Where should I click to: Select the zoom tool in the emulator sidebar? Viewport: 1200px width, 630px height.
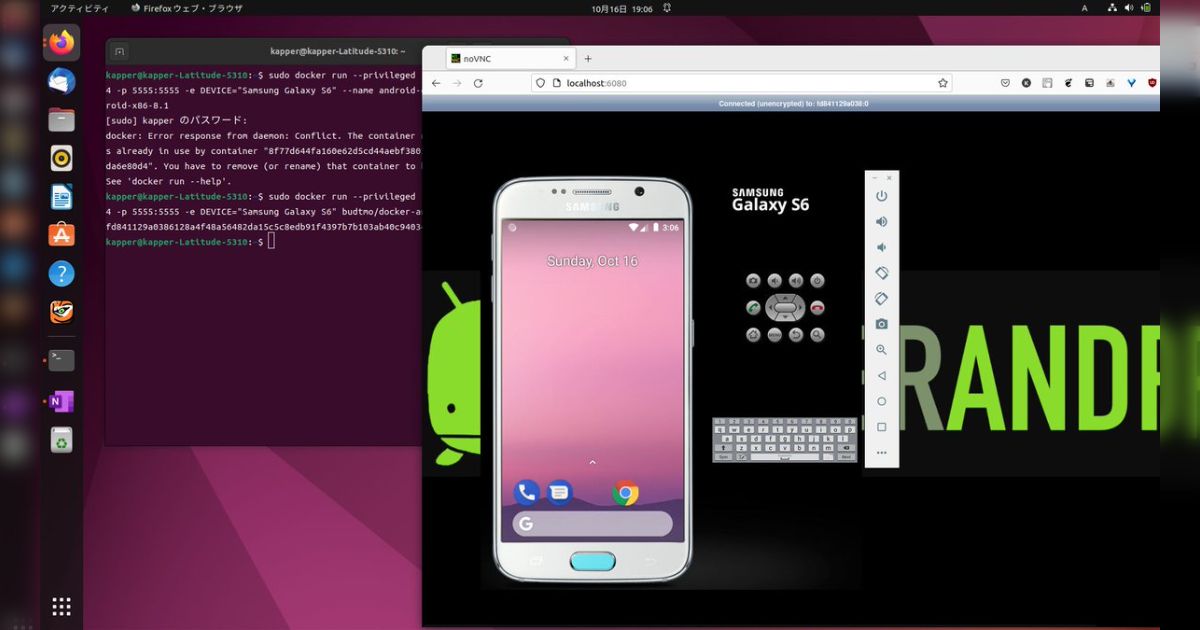881,349
